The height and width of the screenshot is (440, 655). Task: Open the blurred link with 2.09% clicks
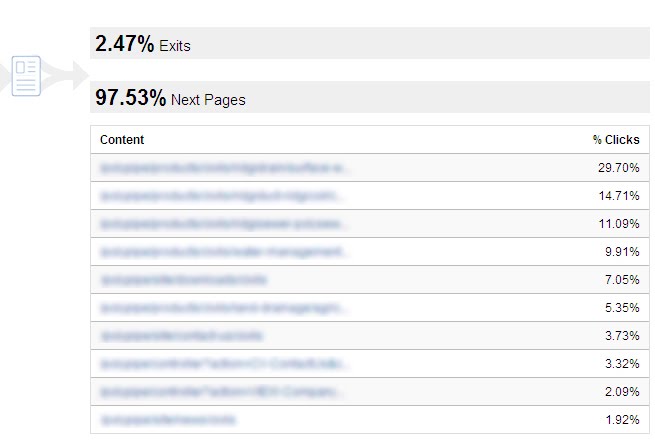click(224, 392)
